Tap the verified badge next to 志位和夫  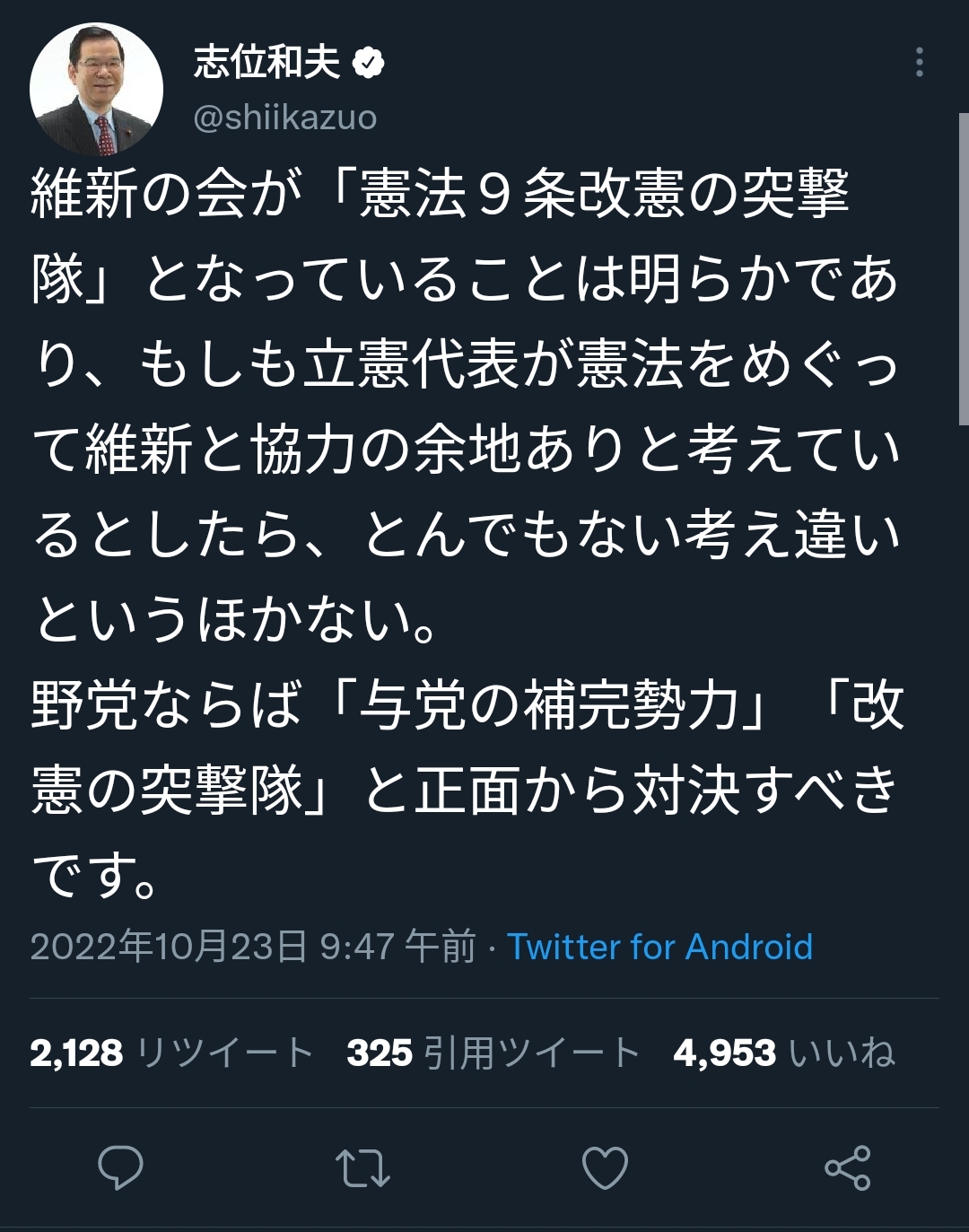pos(369,63)
